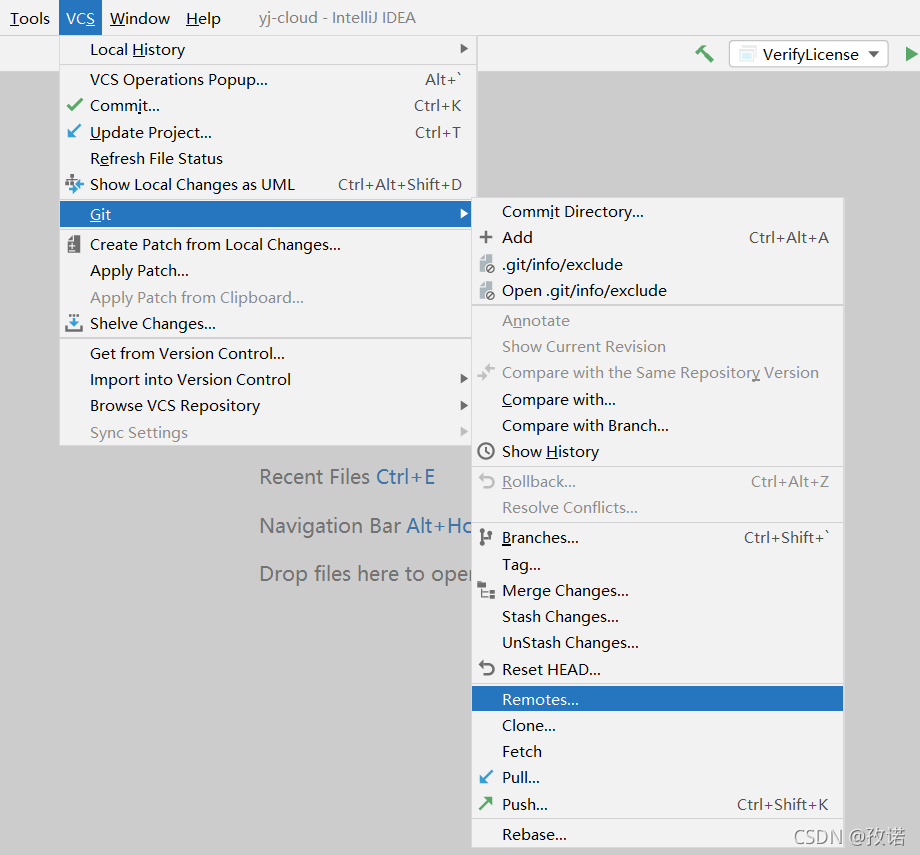Click the Shelve Changes download icon

[x=74, y=323]
